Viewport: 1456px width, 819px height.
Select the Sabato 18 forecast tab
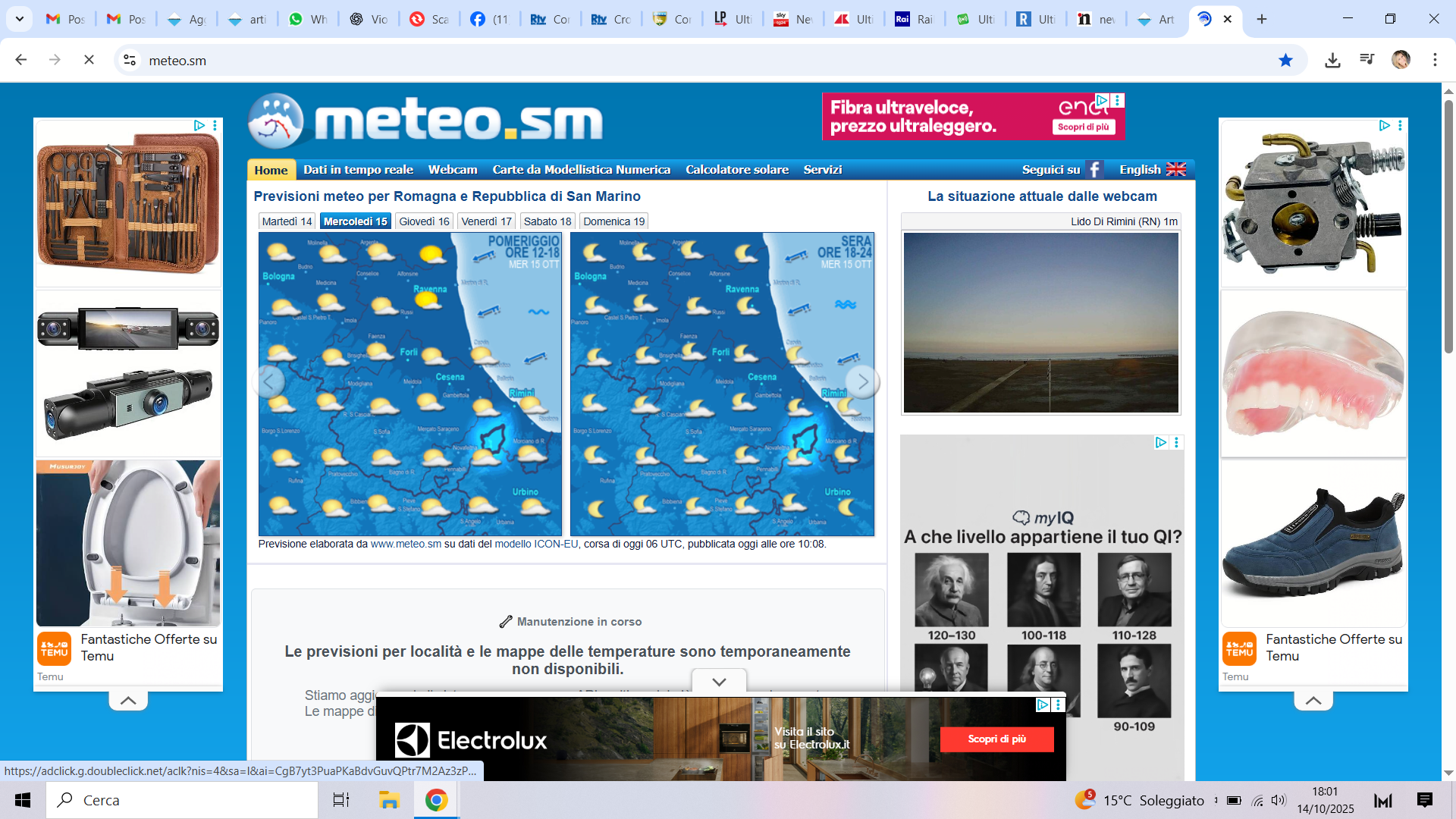(547, 221)
